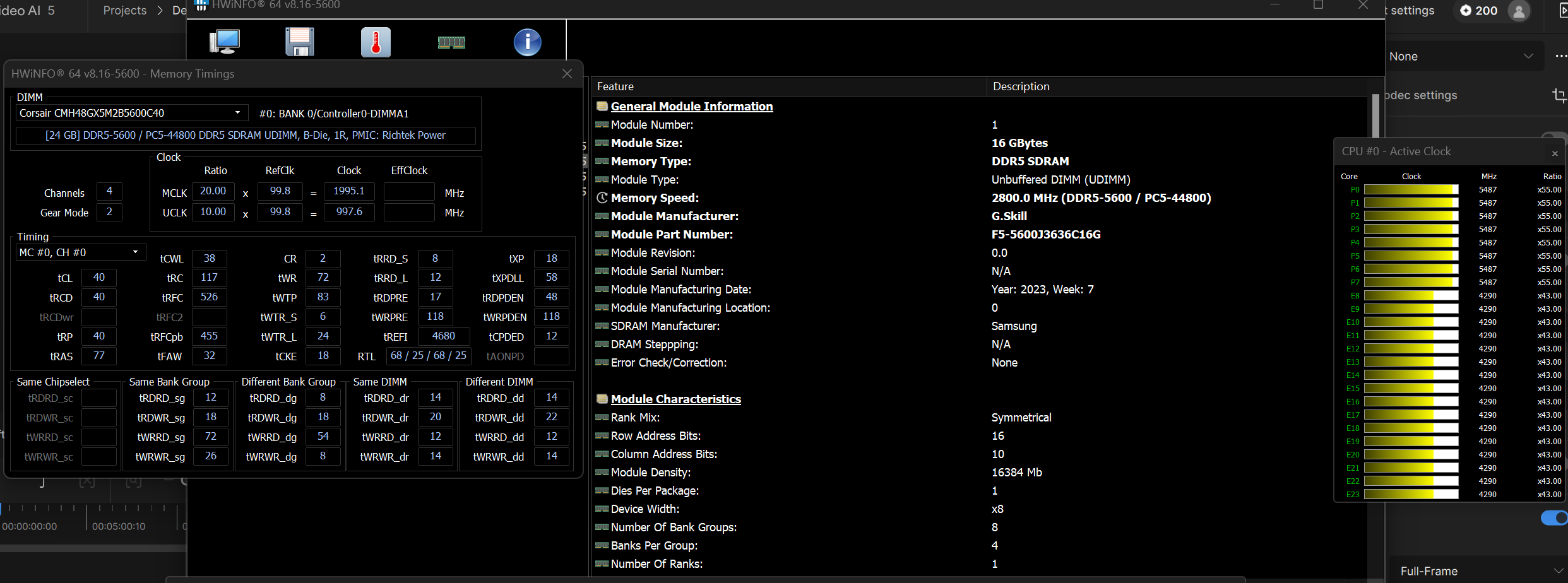Toggle the blue switch at bottom right
Screen dimensions: 1568x583
pos(1554,518)
